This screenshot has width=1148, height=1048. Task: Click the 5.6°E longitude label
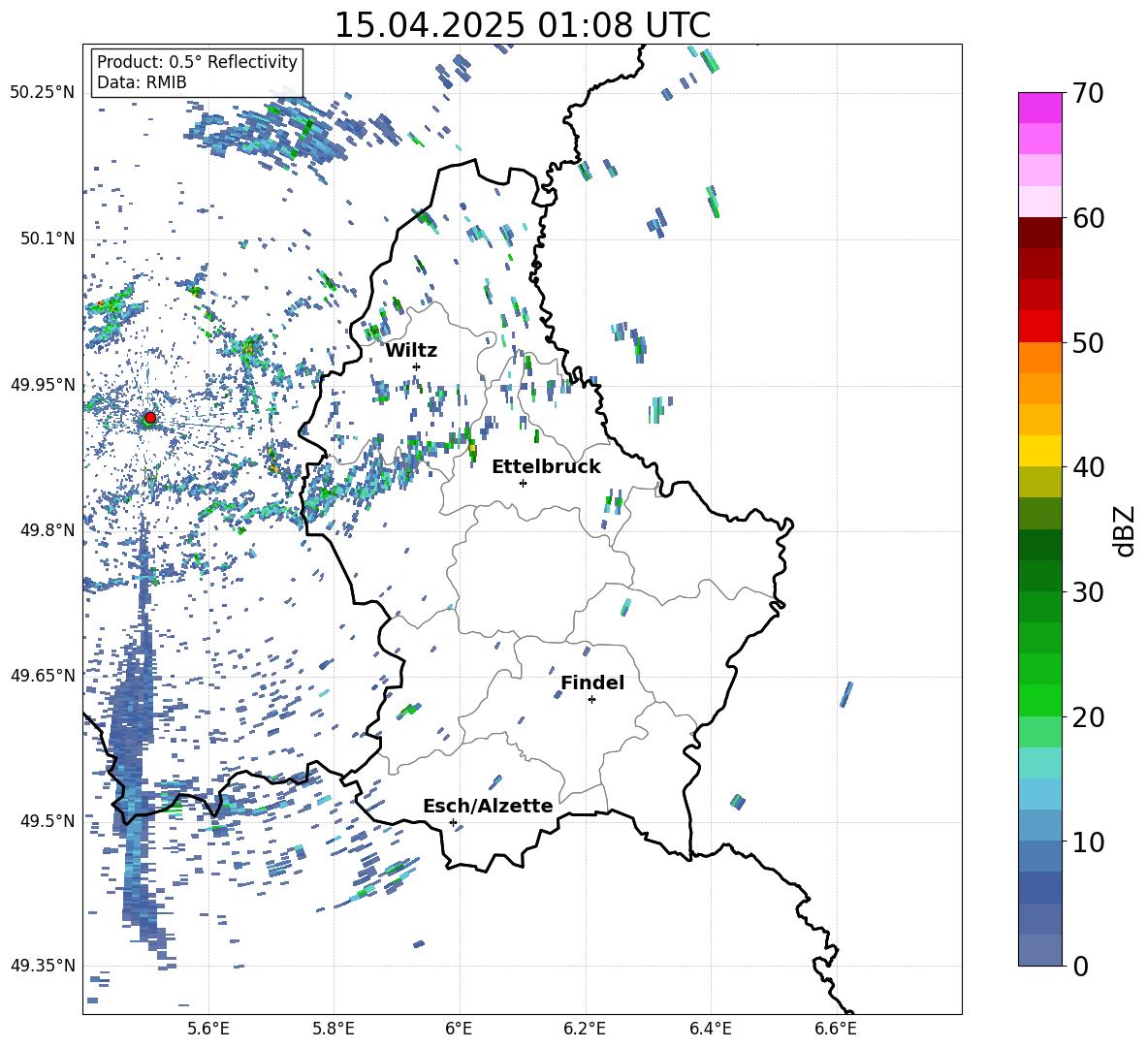coord(208,1029)
